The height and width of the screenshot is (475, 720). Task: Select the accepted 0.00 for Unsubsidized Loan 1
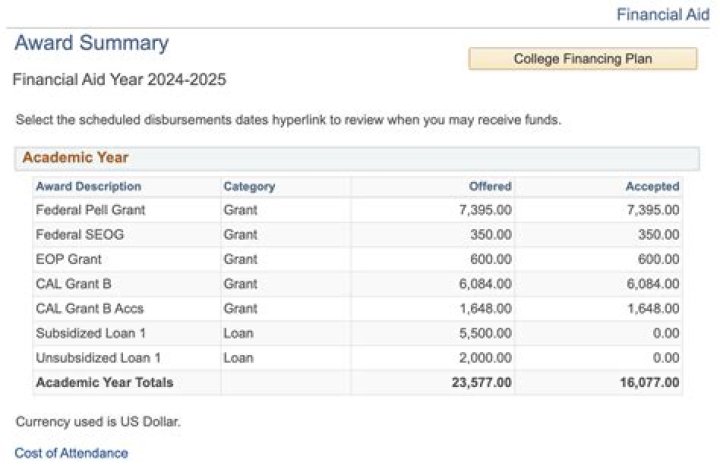pos(666,358)
